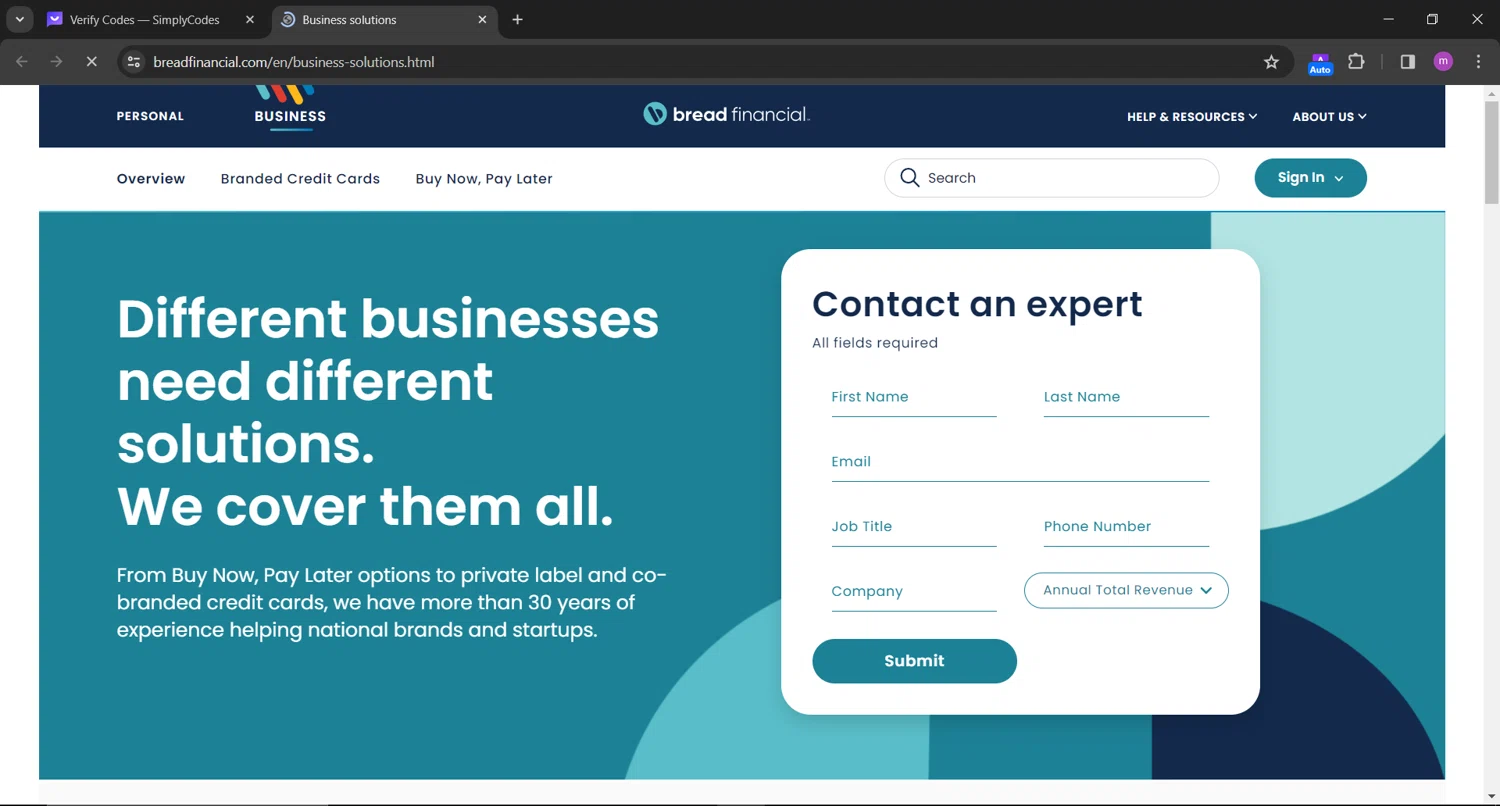Viewport: 1500px width, 806px height.
Task: Focus the site Search field
Action: [x=1051, y=178]
